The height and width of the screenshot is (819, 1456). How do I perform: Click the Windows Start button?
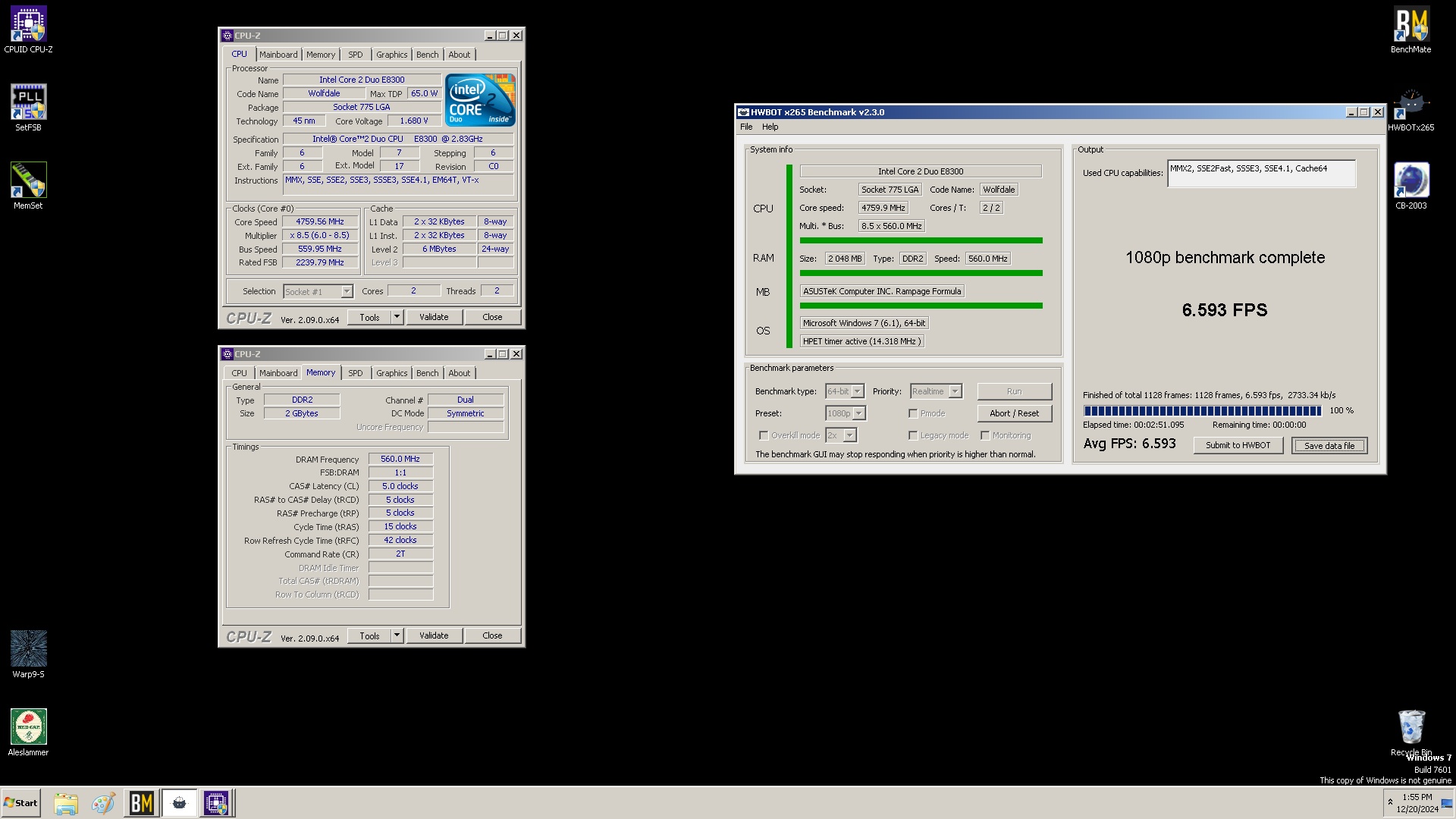point(20,802)
